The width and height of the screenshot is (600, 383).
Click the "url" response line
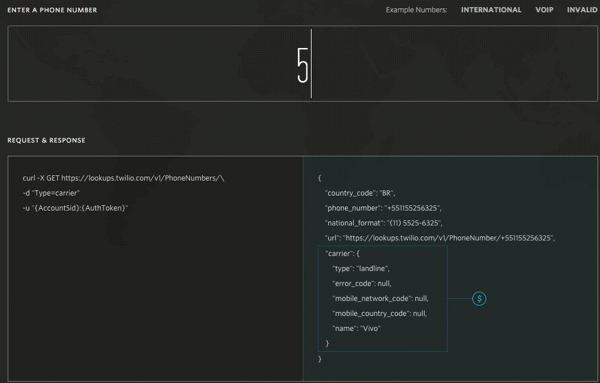pyautogui.click(x=440, y=238)
